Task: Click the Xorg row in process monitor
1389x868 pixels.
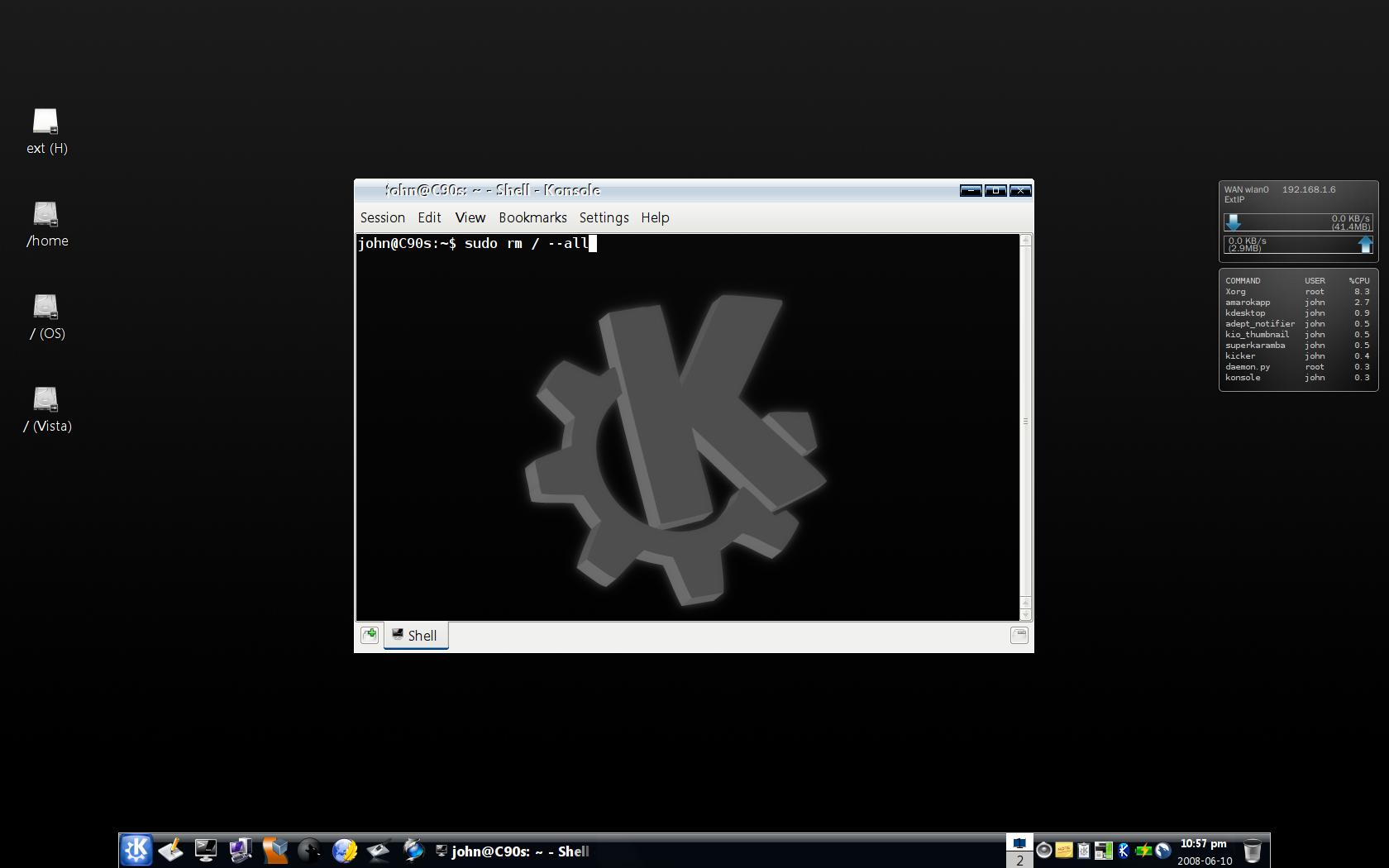Action: point(1297,292)
